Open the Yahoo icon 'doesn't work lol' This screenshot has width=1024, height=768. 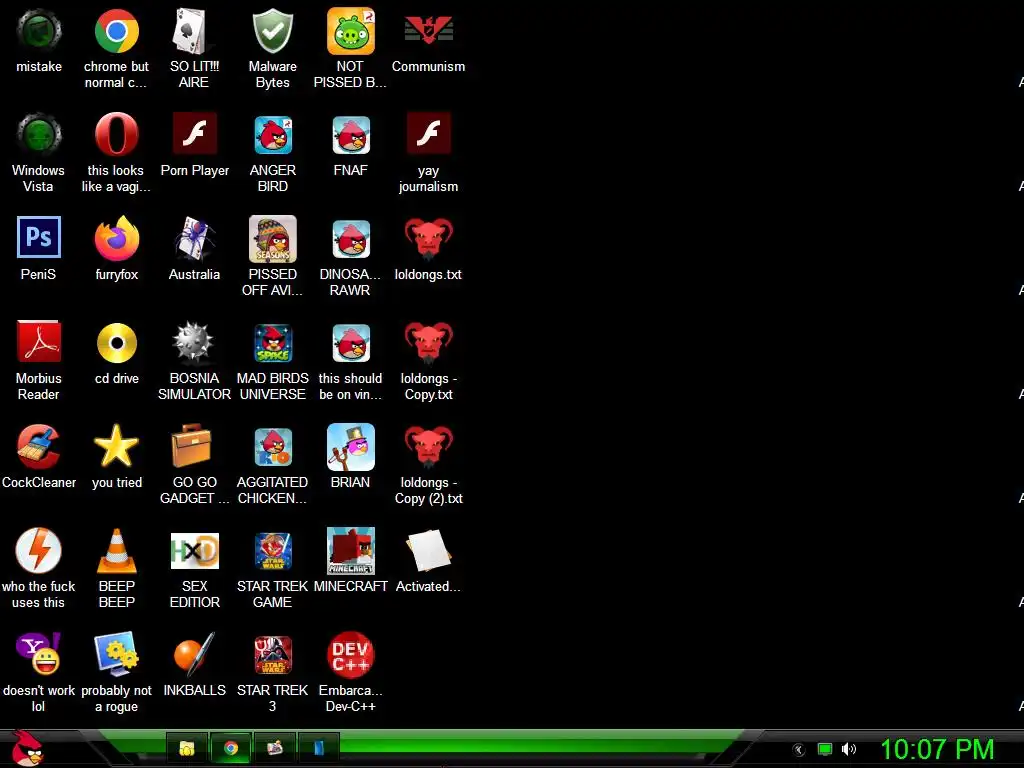(x=39, y=653)
